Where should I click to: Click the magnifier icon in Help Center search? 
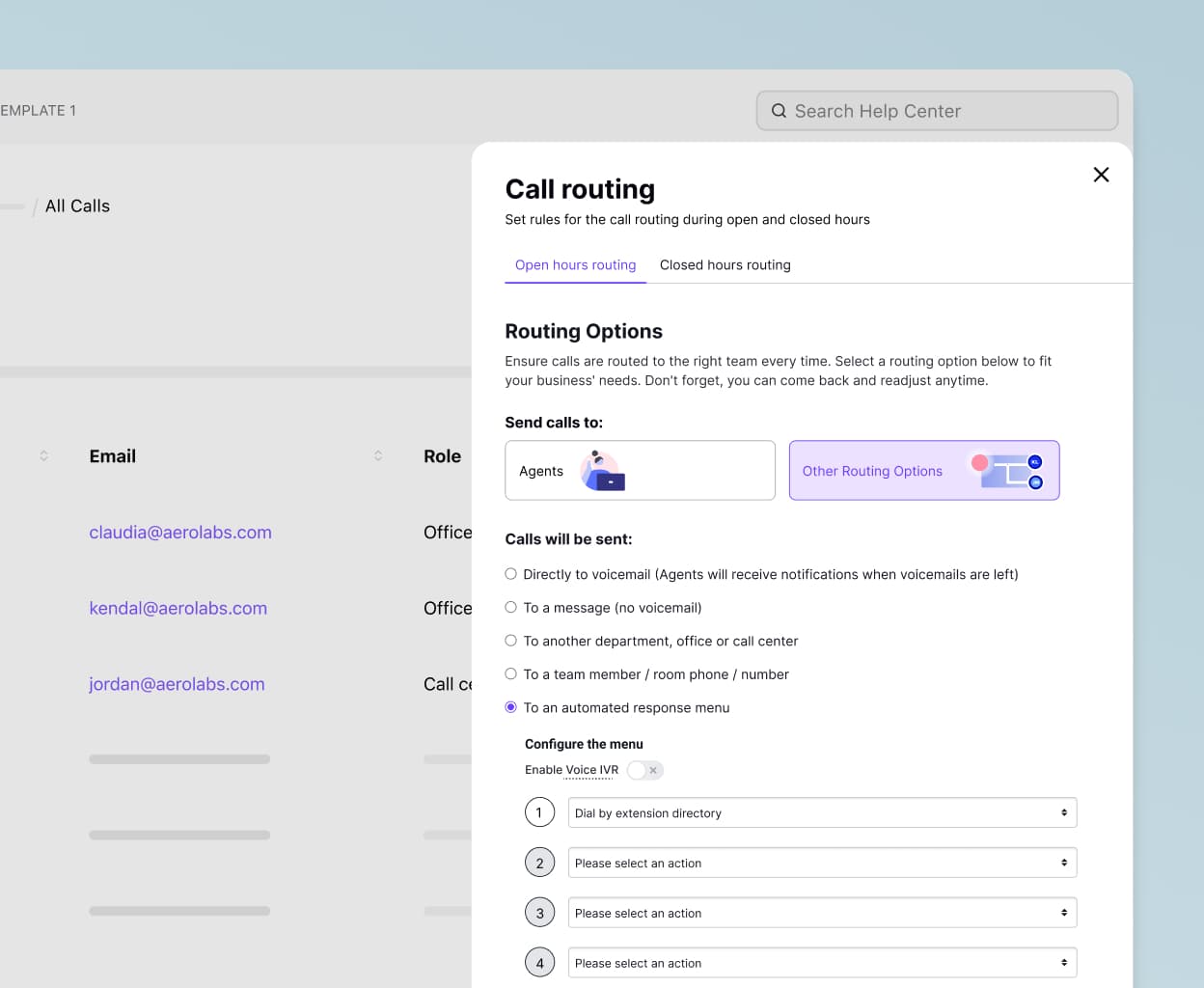(779, 111)
